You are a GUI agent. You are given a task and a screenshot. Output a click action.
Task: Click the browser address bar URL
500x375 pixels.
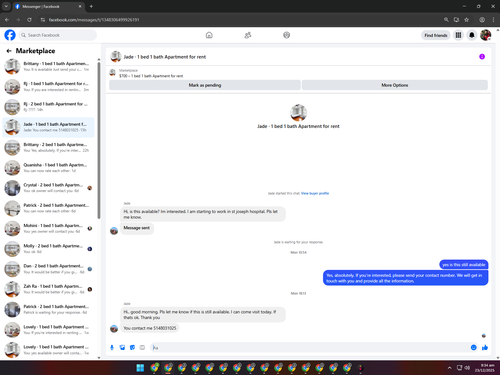94,20
